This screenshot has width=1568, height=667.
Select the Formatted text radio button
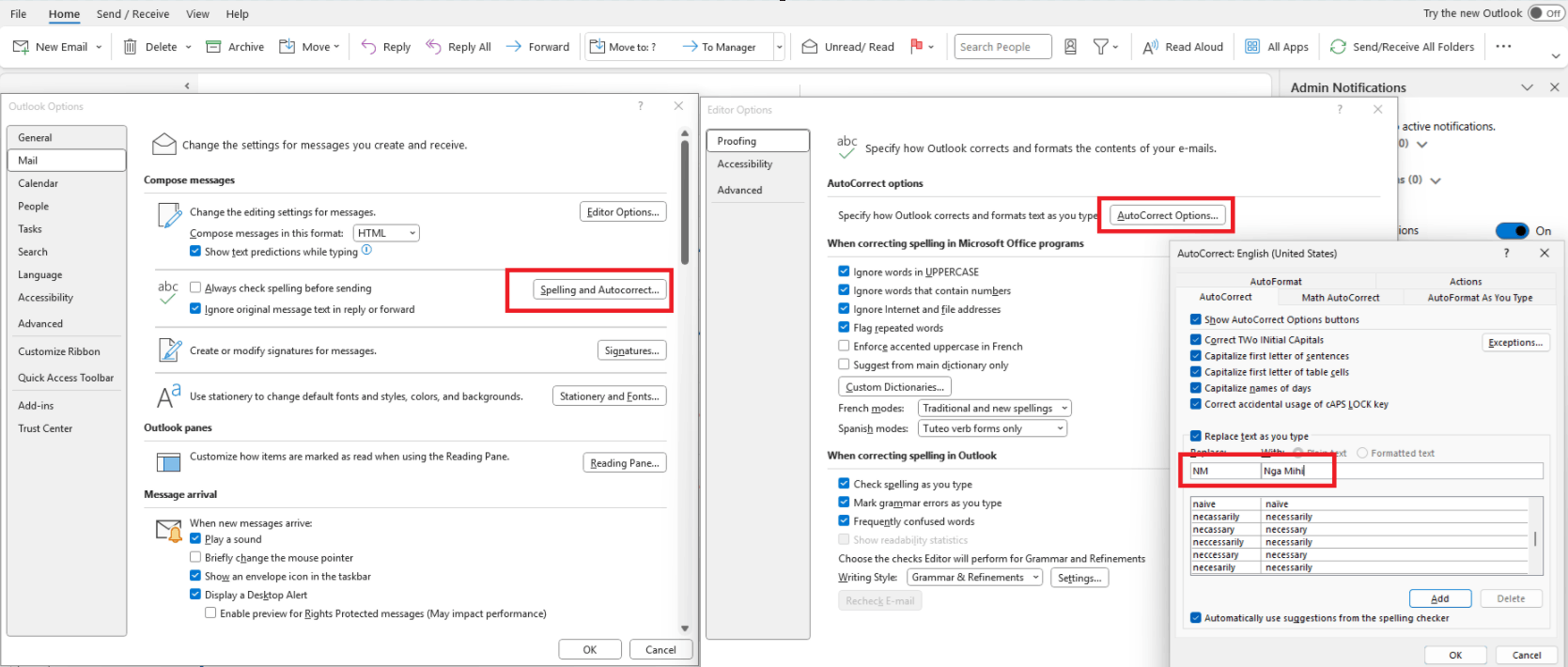point(1362,453)
